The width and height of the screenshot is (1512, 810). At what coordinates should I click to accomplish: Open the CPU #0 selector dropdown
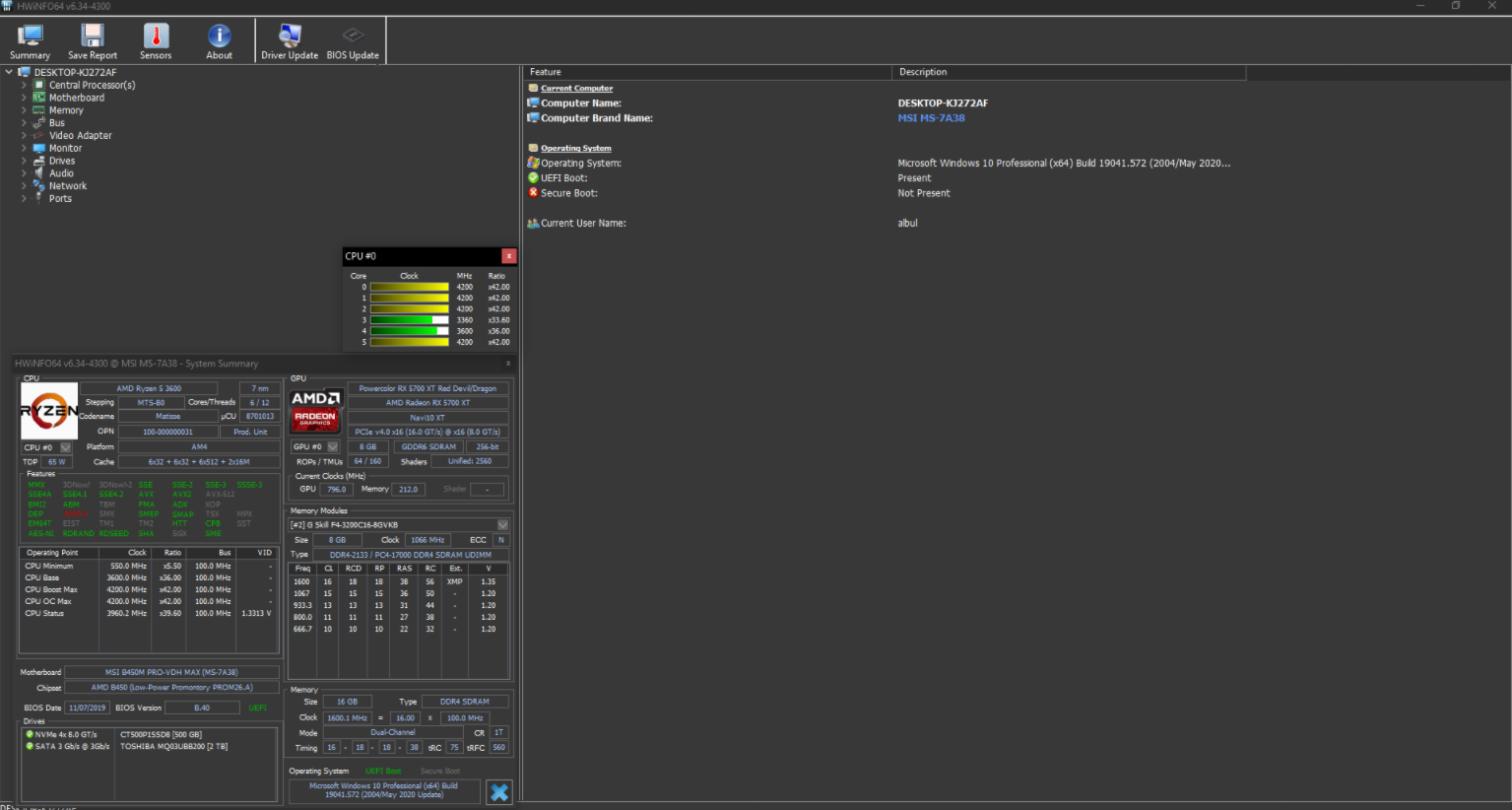point(66,447)
